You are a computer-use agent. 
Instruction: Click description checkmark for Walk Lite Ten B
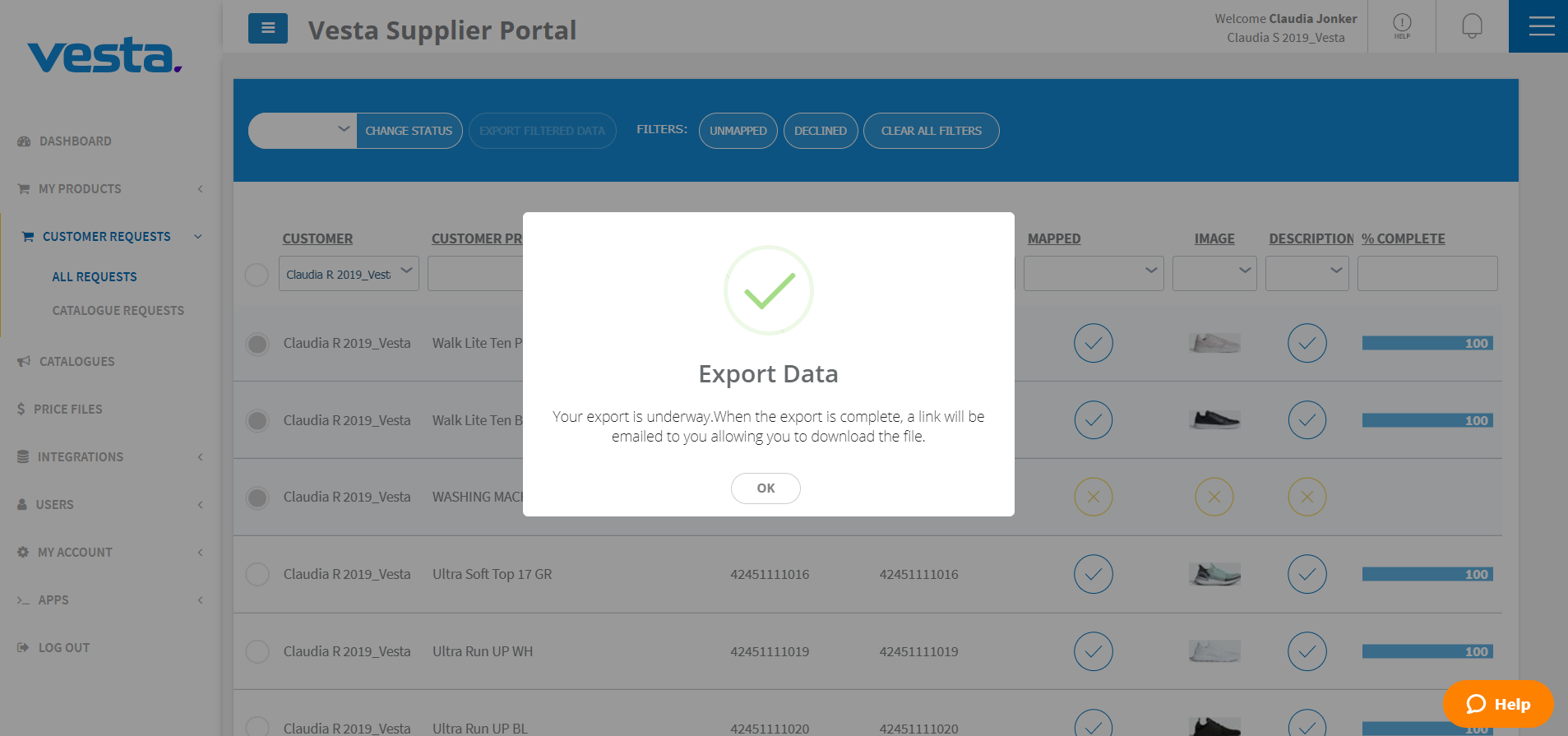(1307, 420)
